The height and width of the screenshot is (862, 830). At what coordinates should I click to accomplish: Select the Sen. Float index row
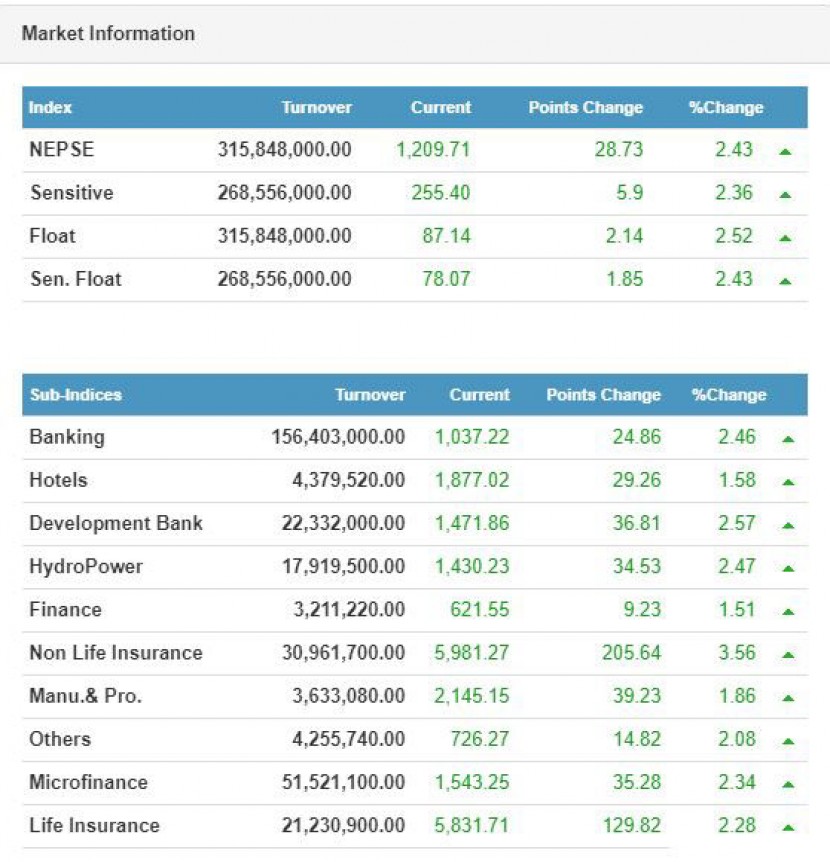tap(76, 279)
